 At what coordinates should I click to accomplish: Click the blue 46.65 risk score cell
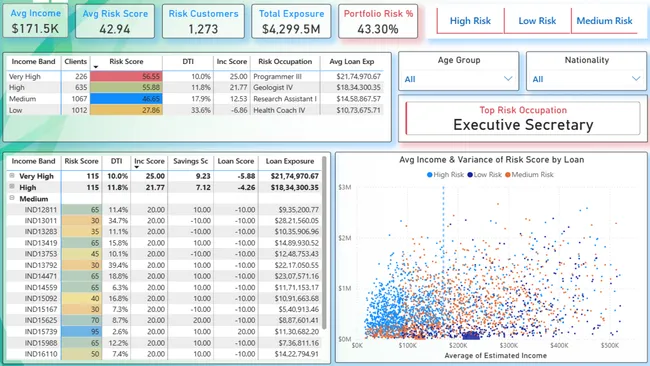126,99
